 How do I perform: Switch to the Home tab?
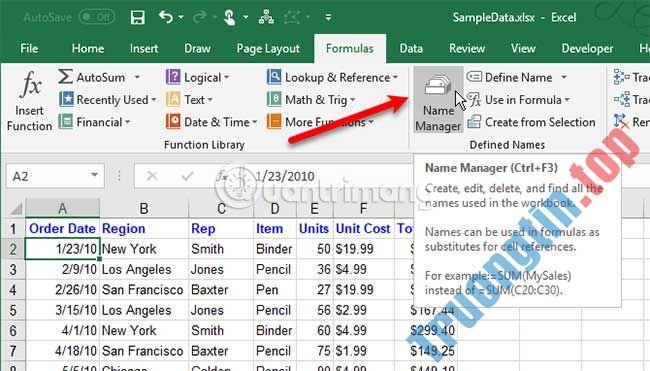[87, 48]
